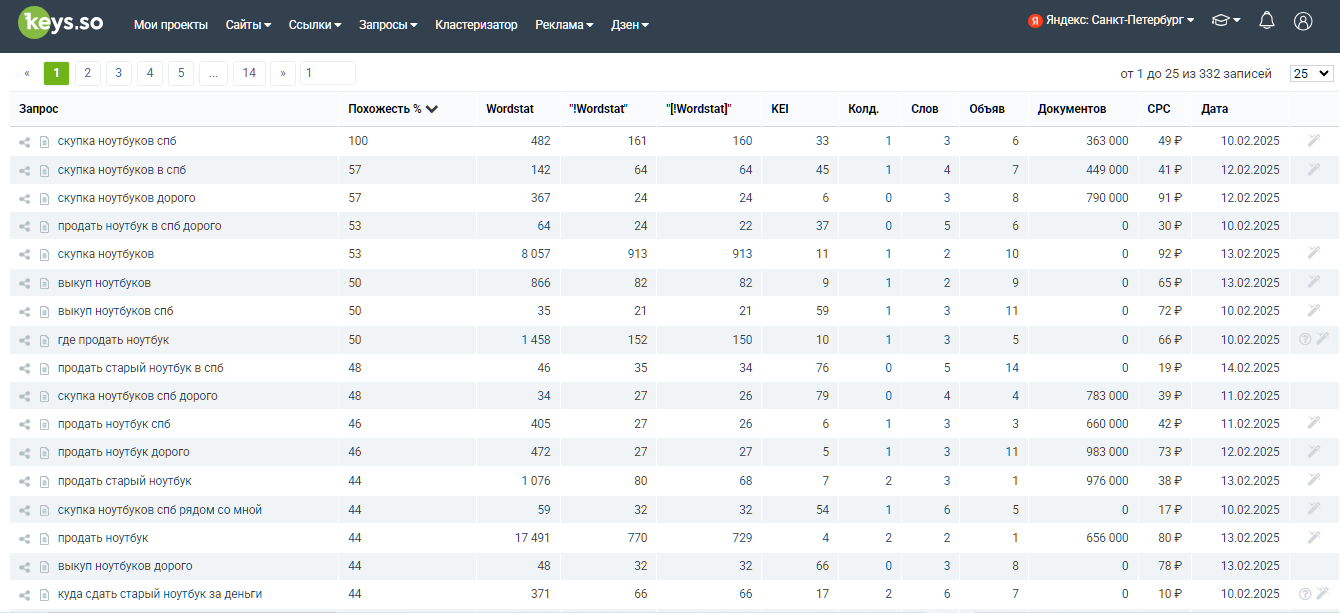
Task: Open the notifications bell
Action: (x=1267, y=21)
